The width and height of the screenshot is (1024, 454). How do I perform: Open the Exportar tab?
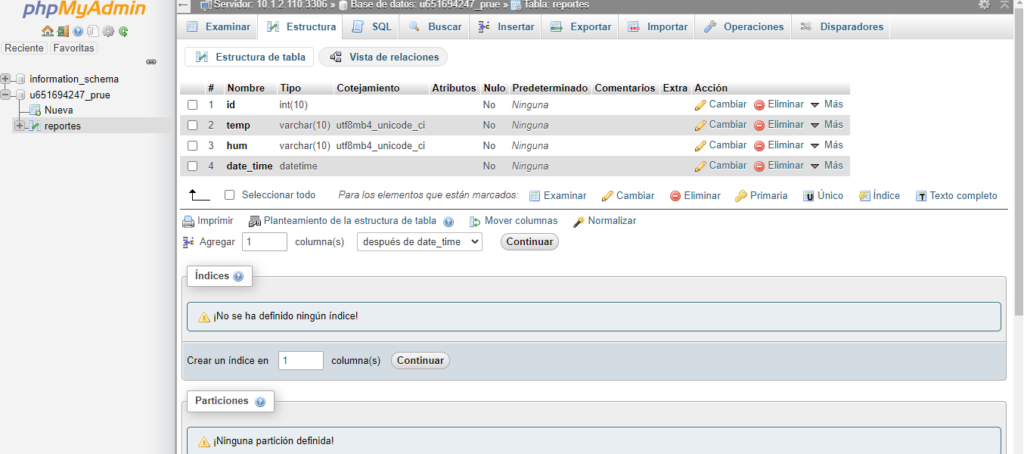coord(580,27)
